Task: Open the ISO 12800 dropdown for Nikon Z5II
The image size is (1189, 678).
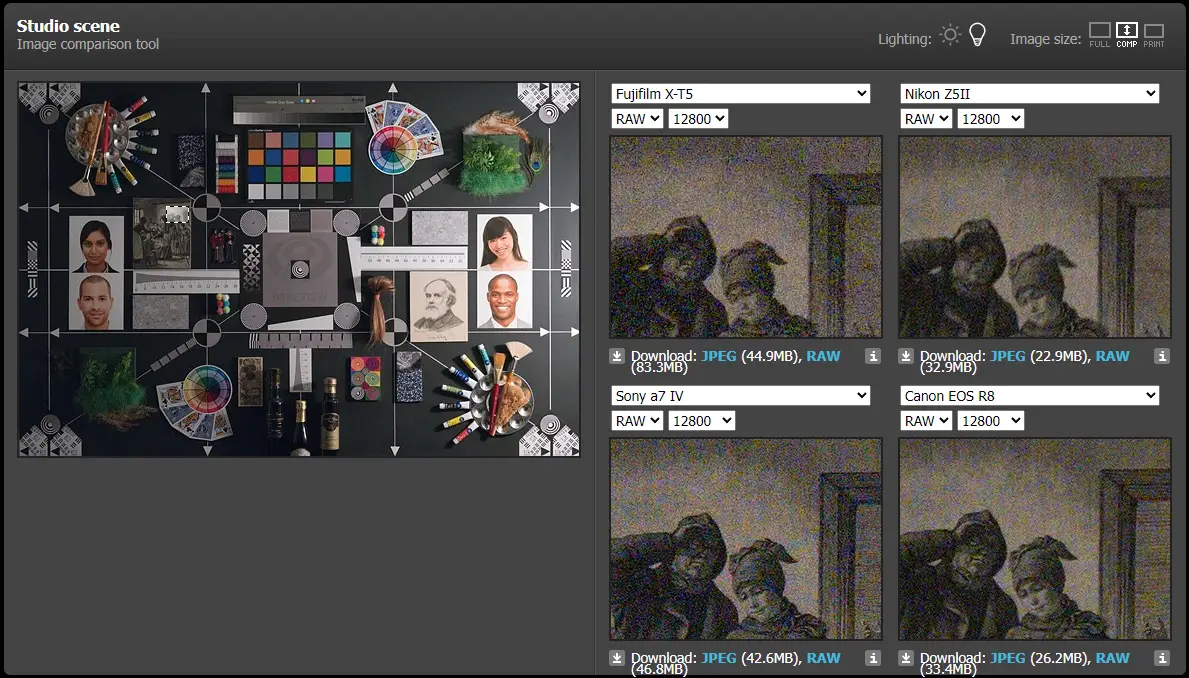Action: pos(990,119)
